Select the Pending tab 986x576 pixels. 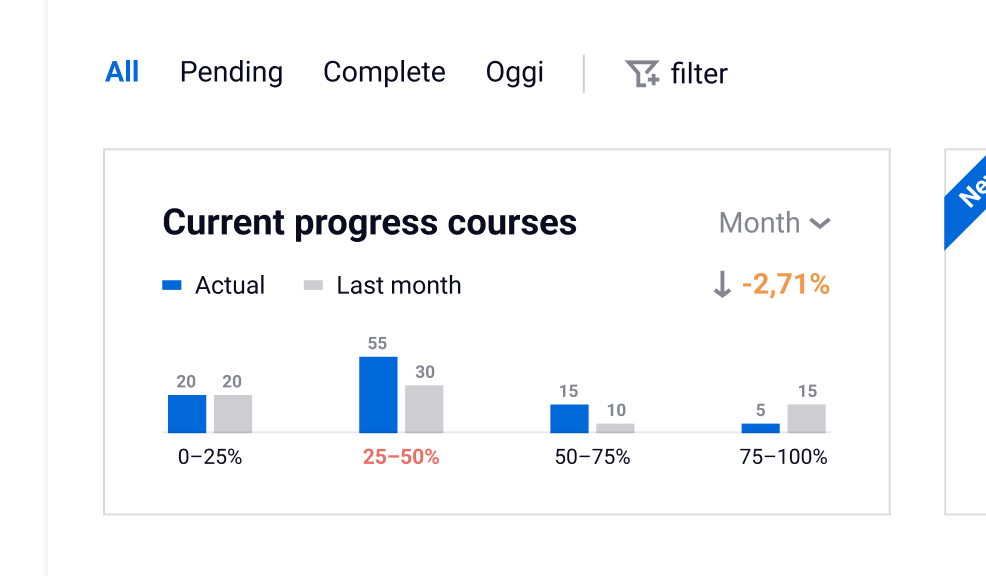tap(231, 72)
